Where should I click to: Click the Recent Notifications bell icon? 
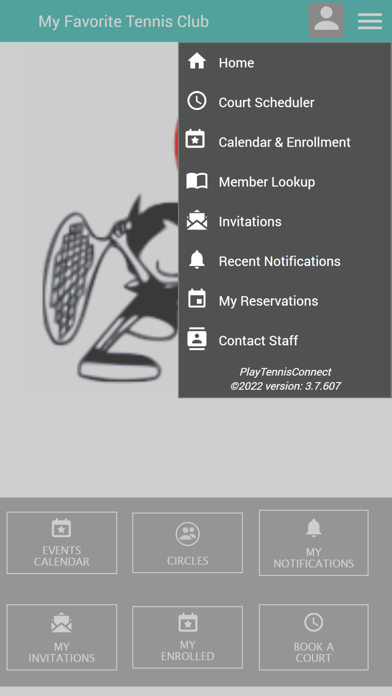coord(197,260)
